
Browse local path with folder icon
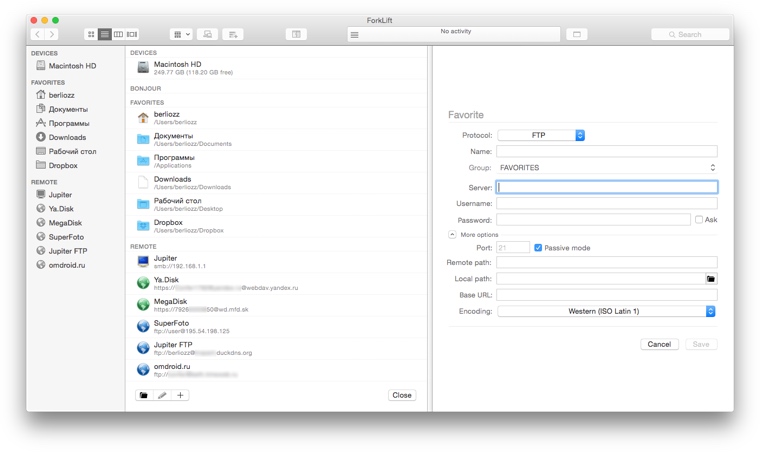click(711, 279)
